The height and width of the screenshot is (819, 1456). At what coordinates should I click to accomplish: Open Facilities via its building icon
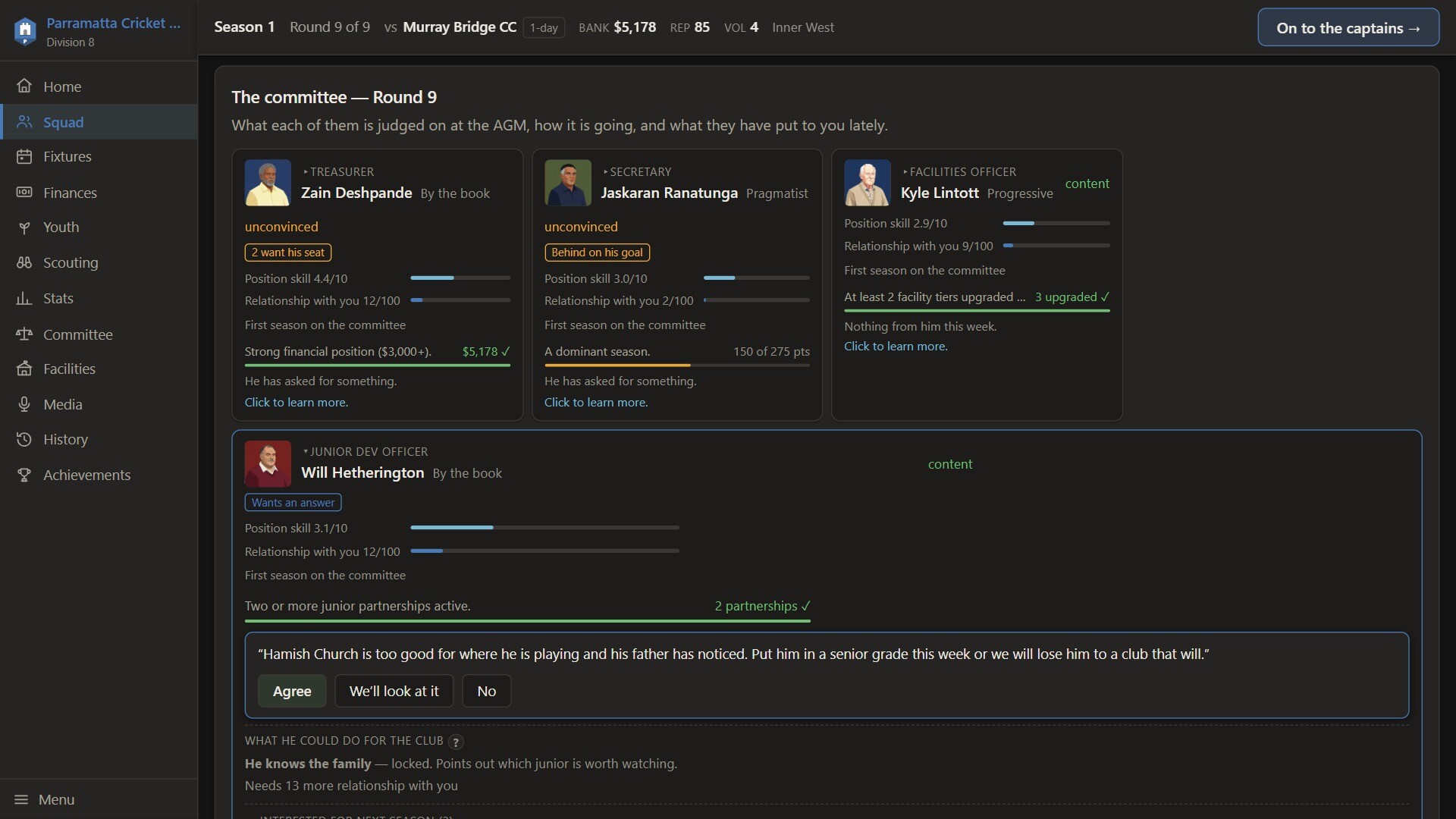pyautogui.click(x=24, y=369)
